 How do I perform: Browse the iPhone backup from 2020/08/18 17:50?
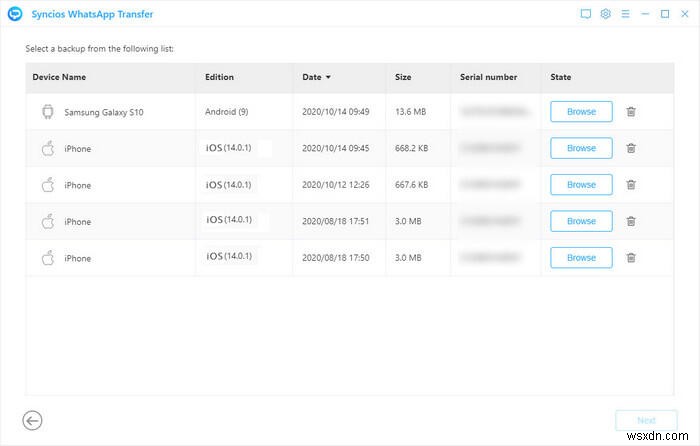point(581,258)
